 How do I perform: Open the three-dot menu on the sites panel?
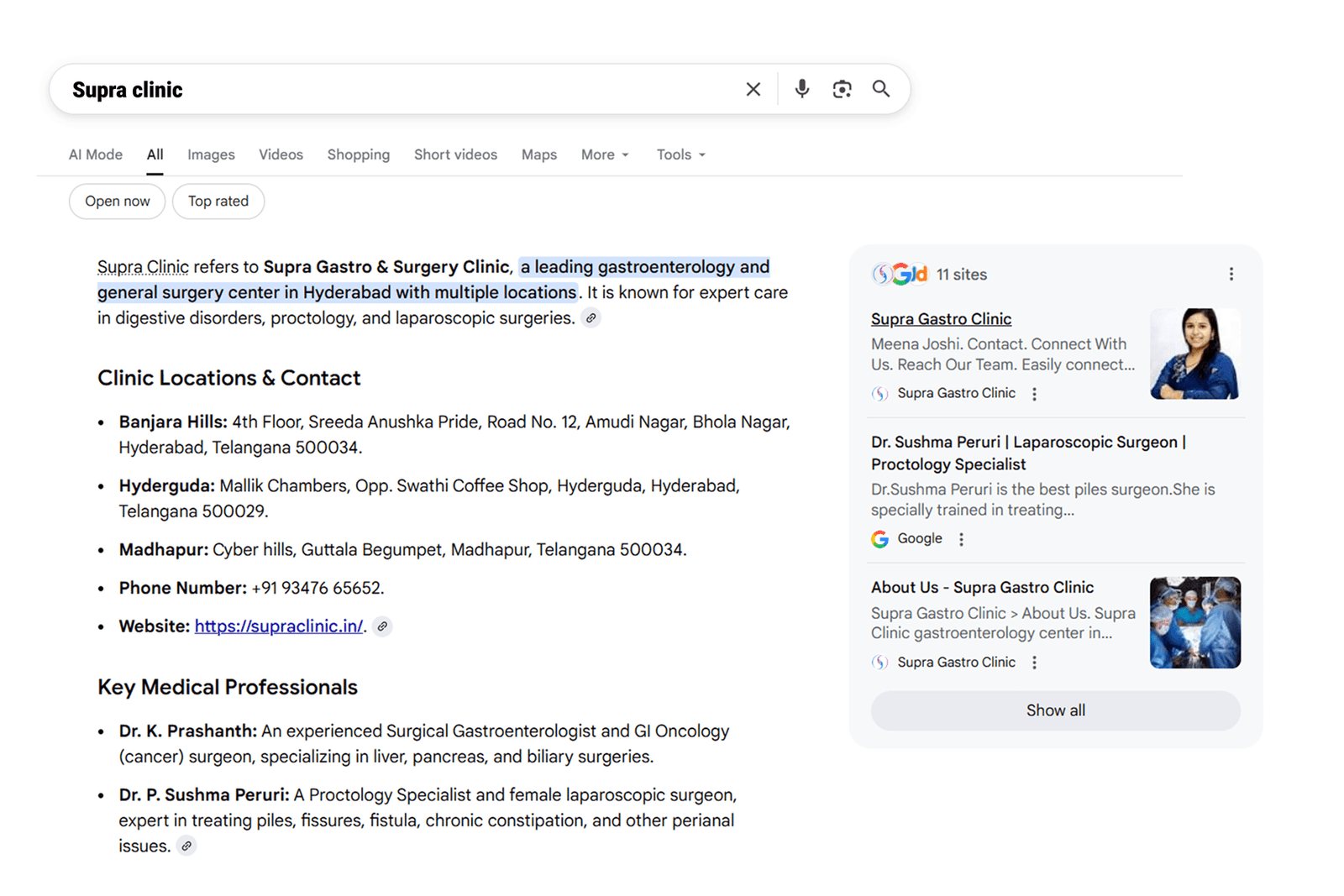coord(1231,273)
